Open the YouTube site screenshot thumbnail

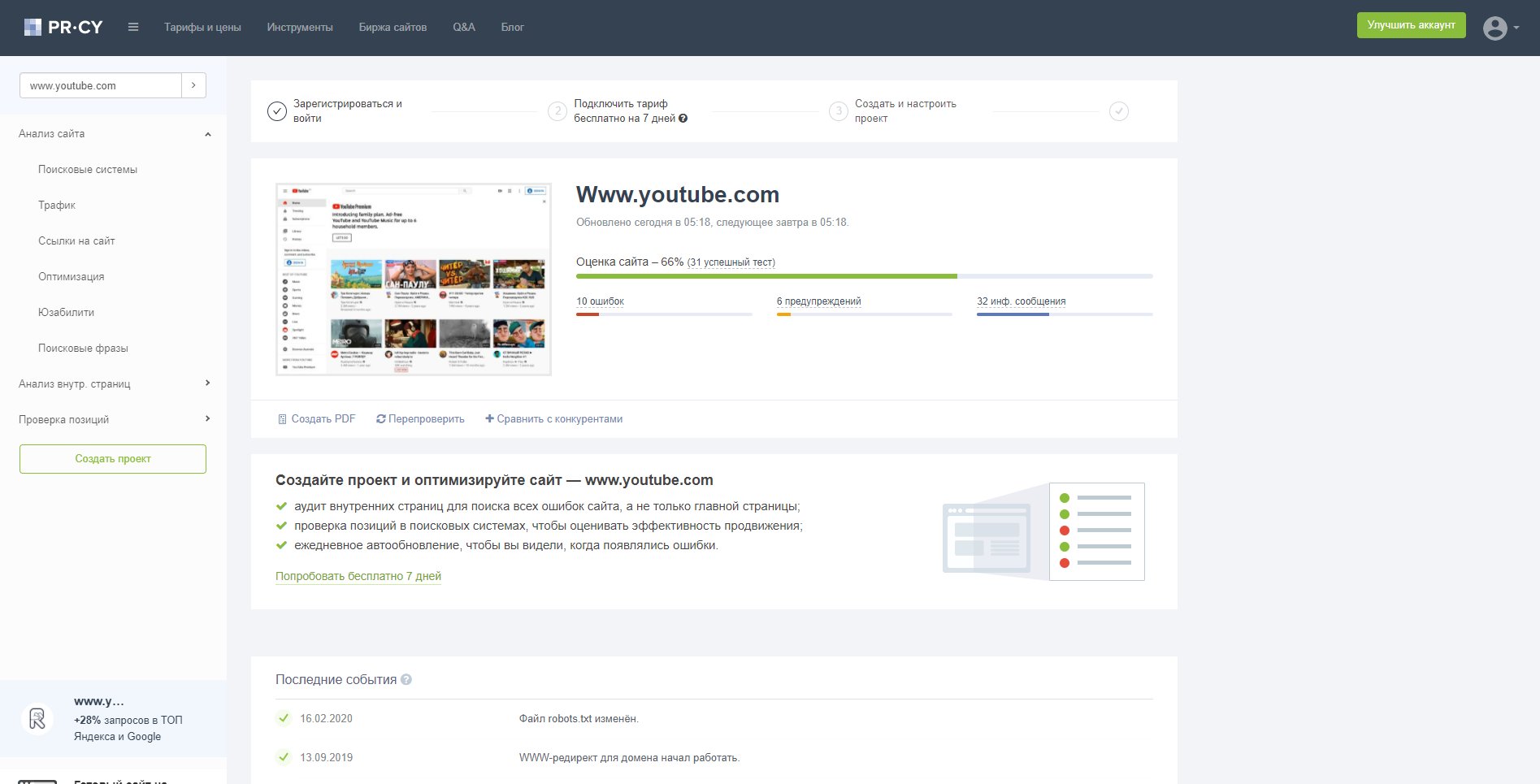(414, 279)
